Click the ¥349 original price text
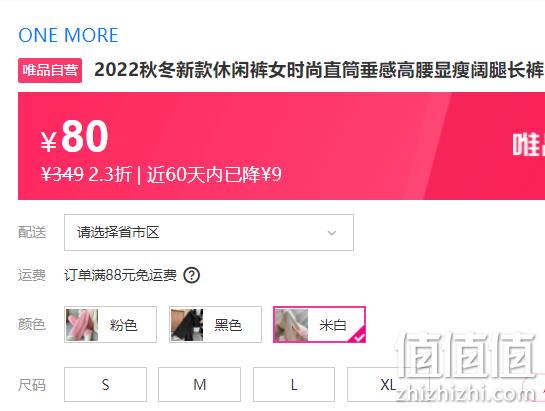Image resolution: width=545 pixels, height=411 pixels. (62, 174)
